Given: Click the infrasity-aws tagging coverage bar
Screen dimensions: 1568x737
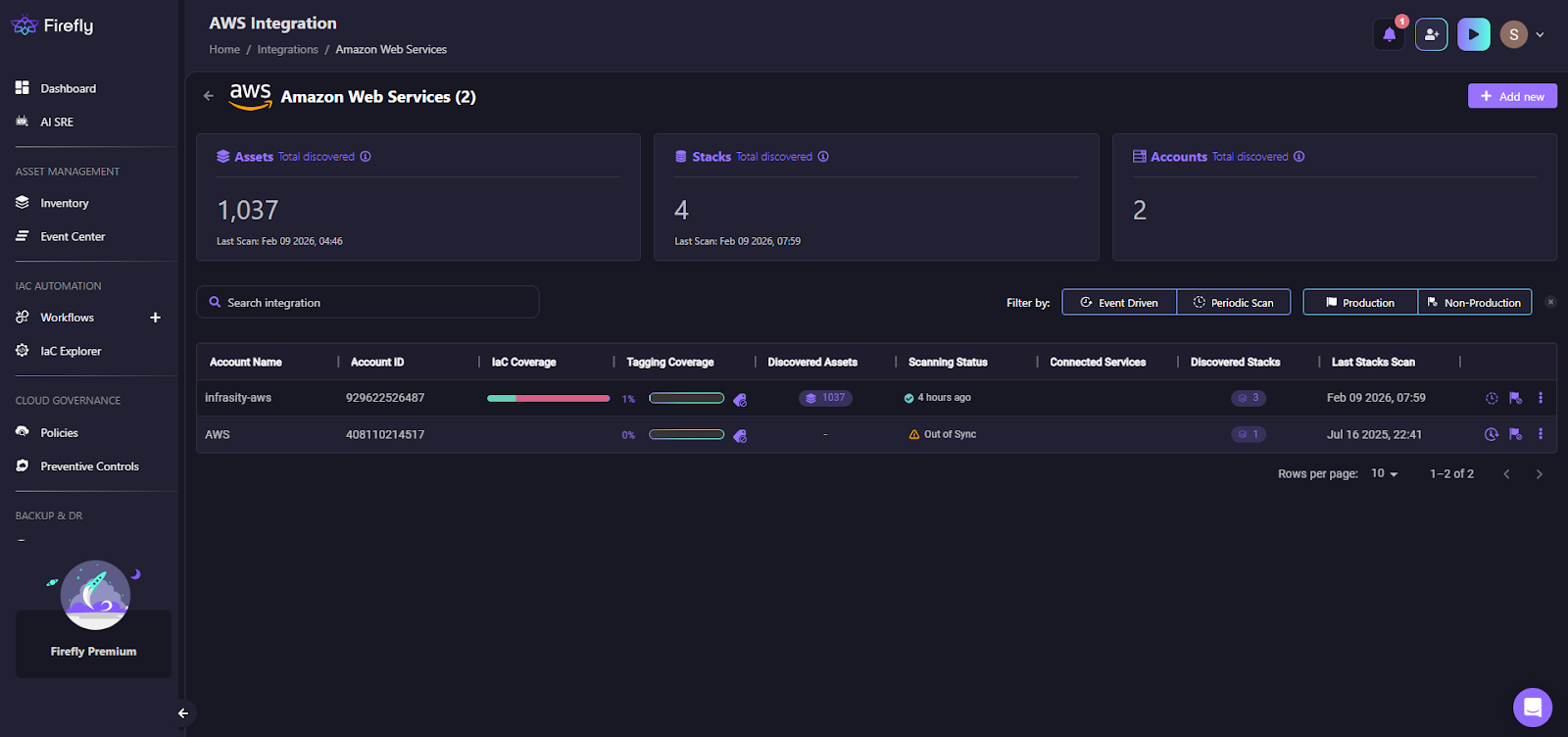Looking at the screenshot, I should (687, 398).
